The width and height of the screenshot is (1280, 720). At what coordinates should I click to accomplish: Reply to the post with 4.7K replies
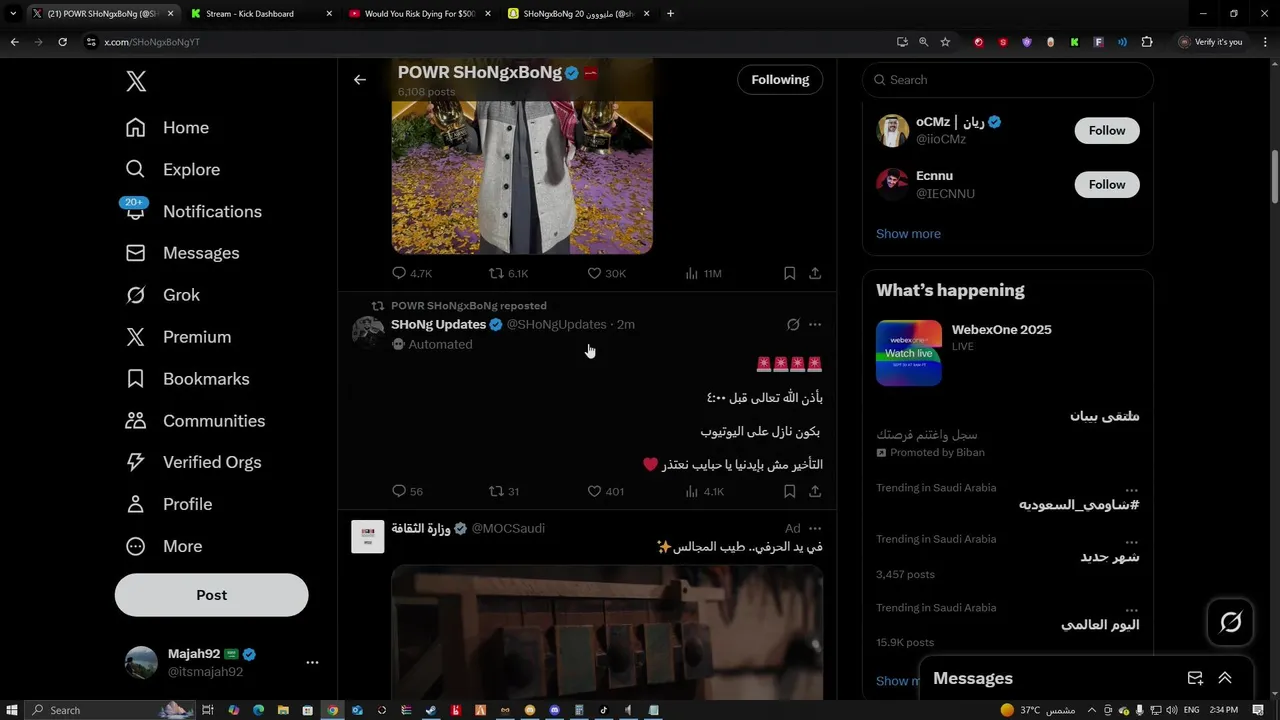[411, 273]
